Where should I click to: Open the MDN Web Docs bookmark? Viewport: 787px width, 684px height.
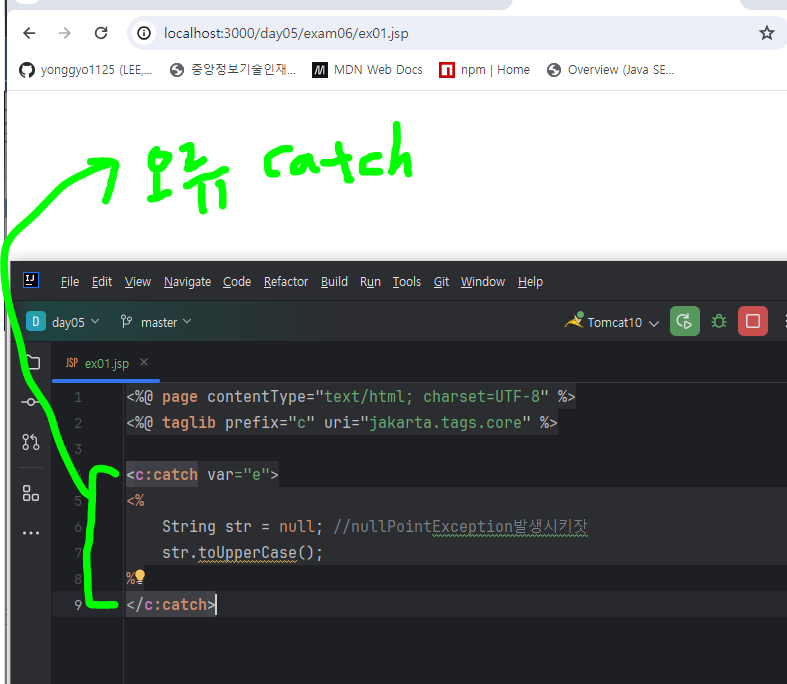coord(367,70)
